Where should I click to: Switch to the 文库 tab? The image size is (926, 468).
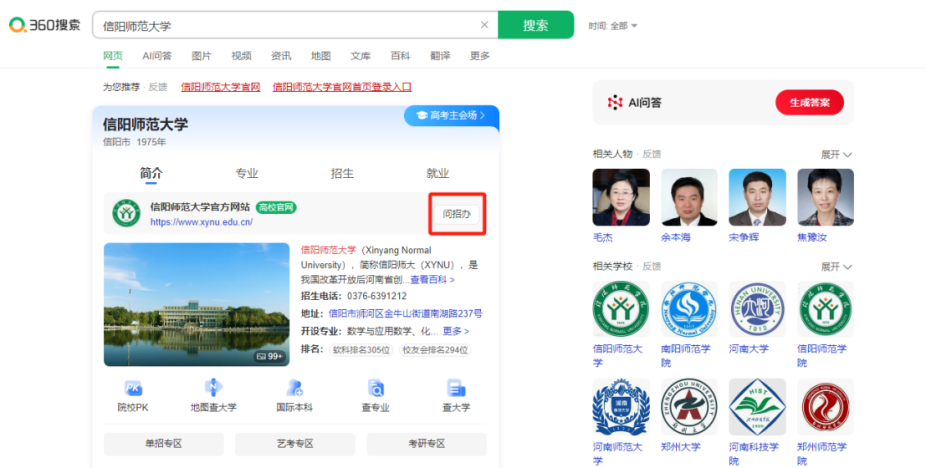point(360,56)
